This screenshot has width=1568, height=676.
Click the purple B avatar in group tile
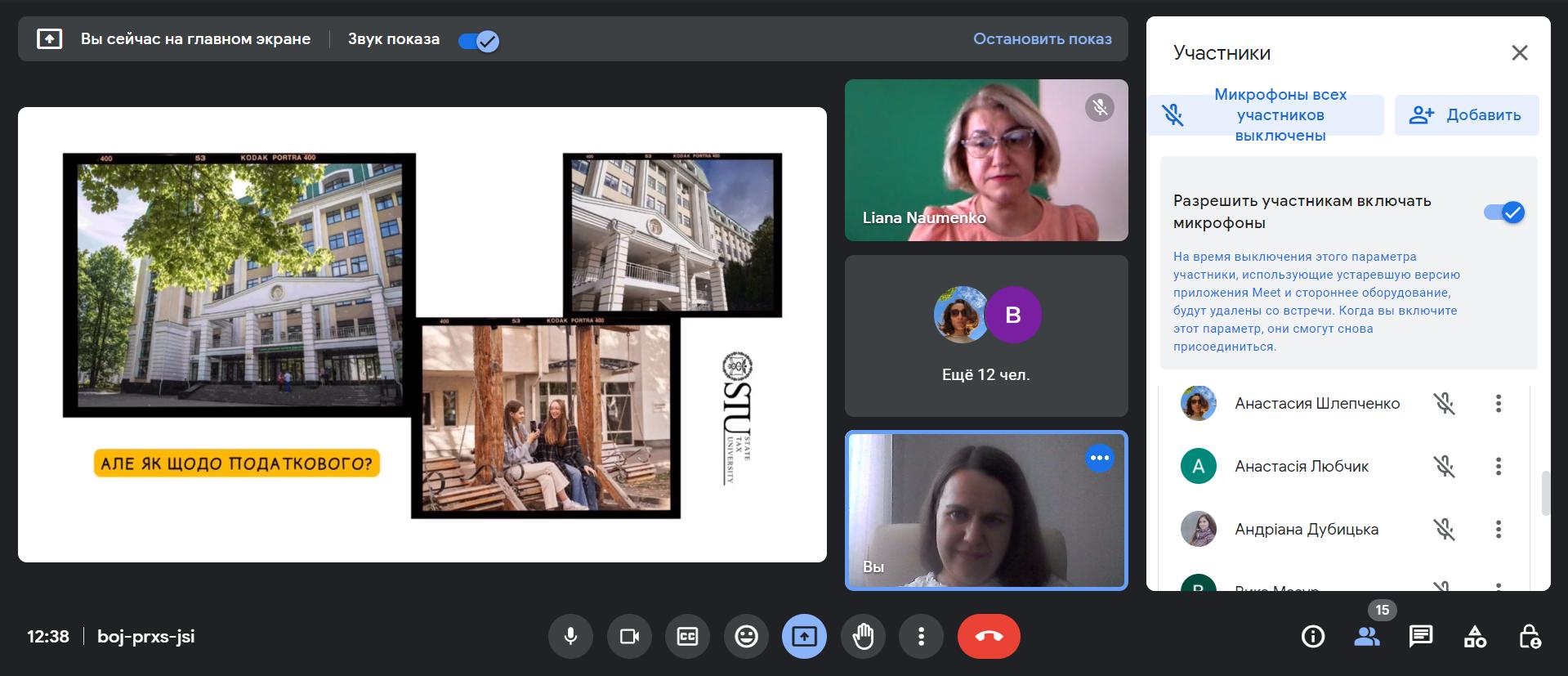(1013, 315)
